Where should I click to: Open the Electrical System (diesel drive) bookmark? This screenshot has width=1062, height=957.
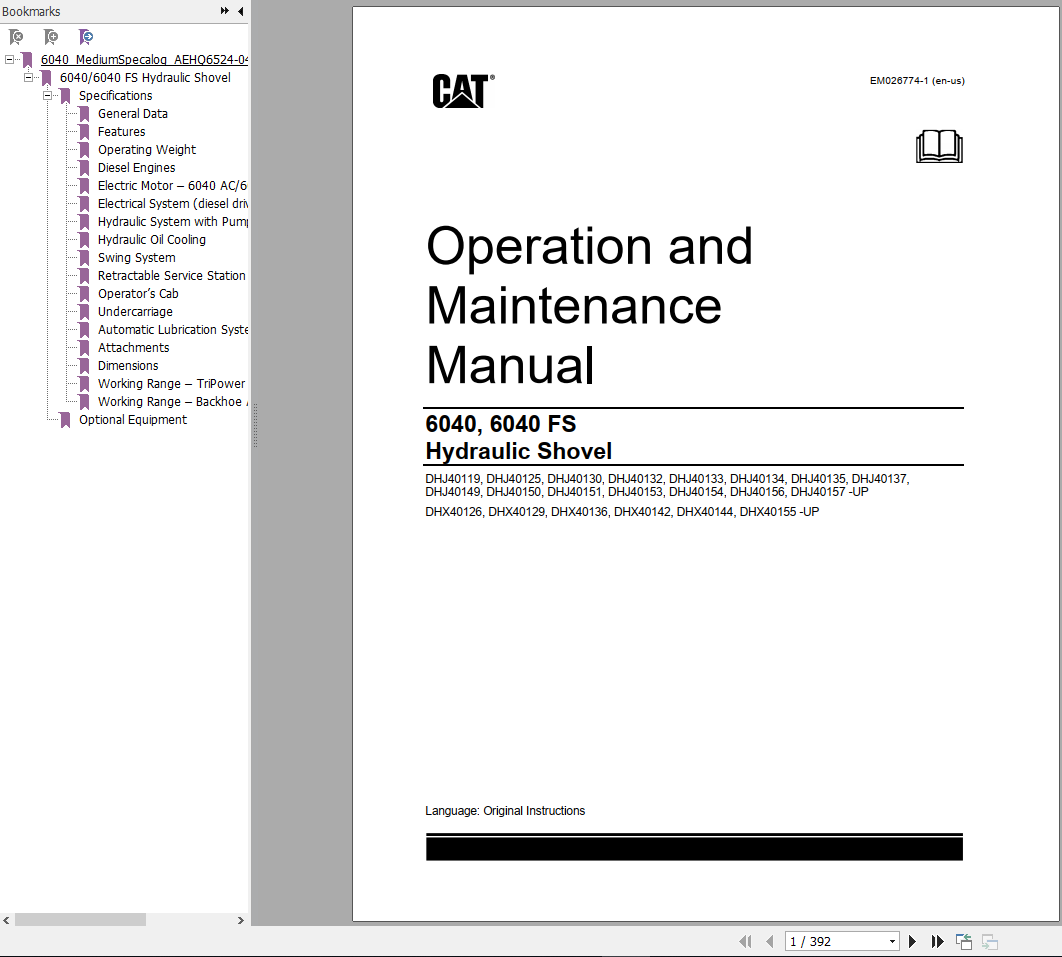pyautogui.click(x=173, y=203)
